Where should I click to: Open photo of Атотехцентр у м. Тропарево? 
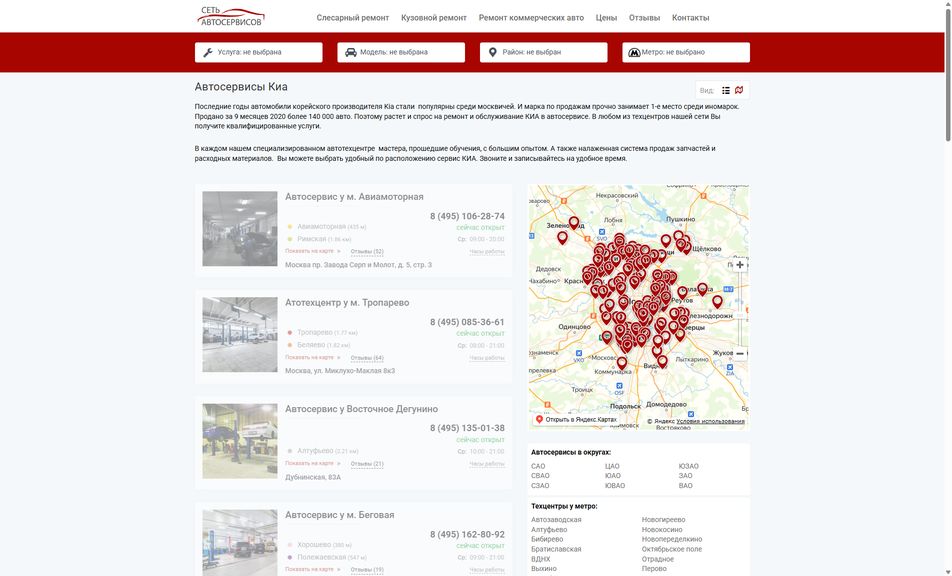(x=240, y=334)
